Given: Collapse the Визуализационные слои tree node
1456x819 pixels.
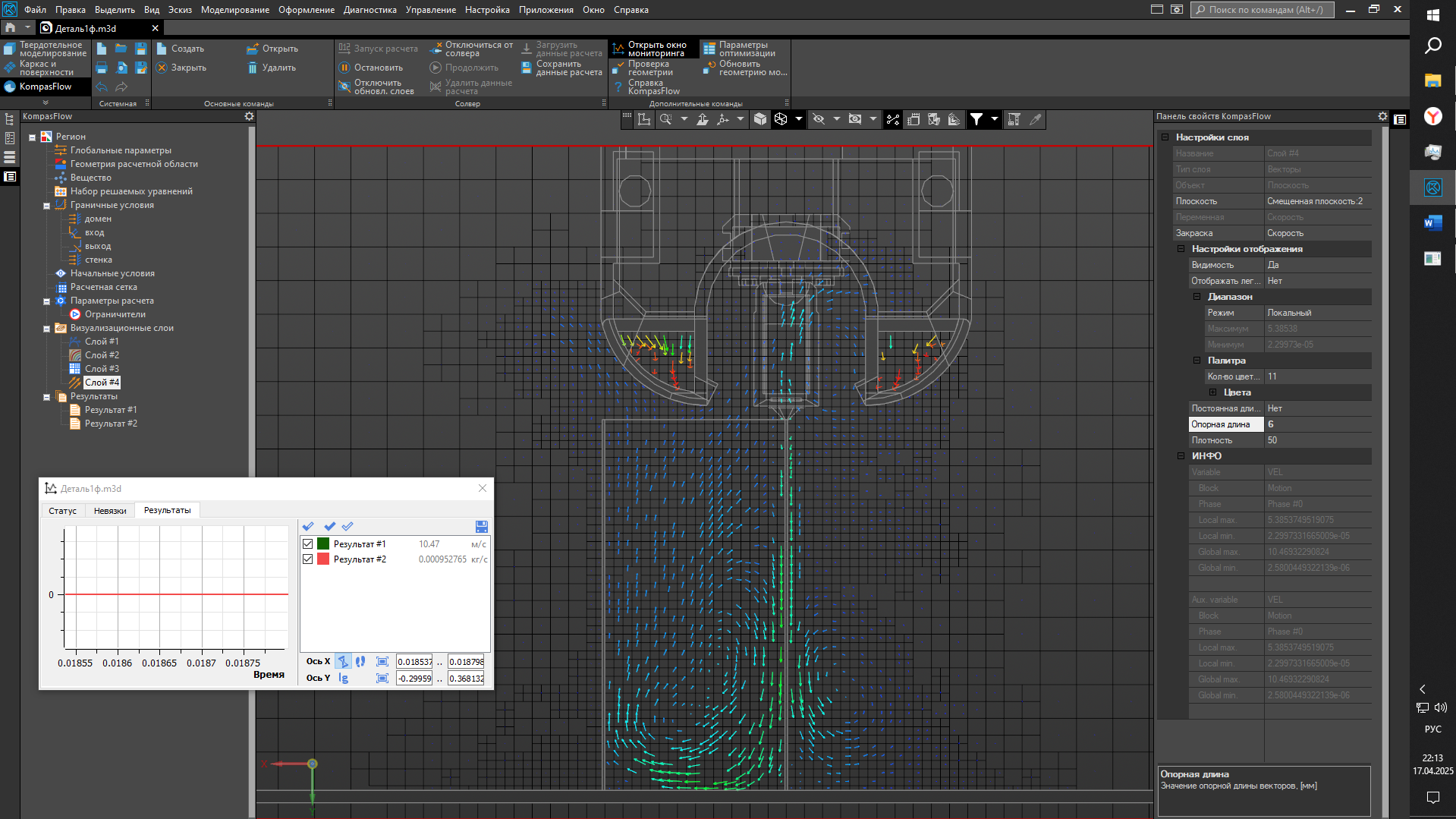Looking at the screenshot, I should pos(46,329).
